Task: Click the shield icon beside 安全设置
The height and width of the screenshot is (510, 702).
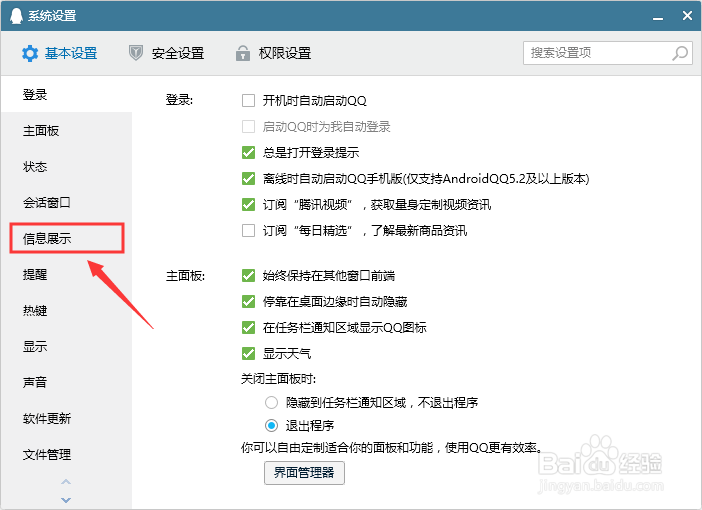Action: click(136, 53)
